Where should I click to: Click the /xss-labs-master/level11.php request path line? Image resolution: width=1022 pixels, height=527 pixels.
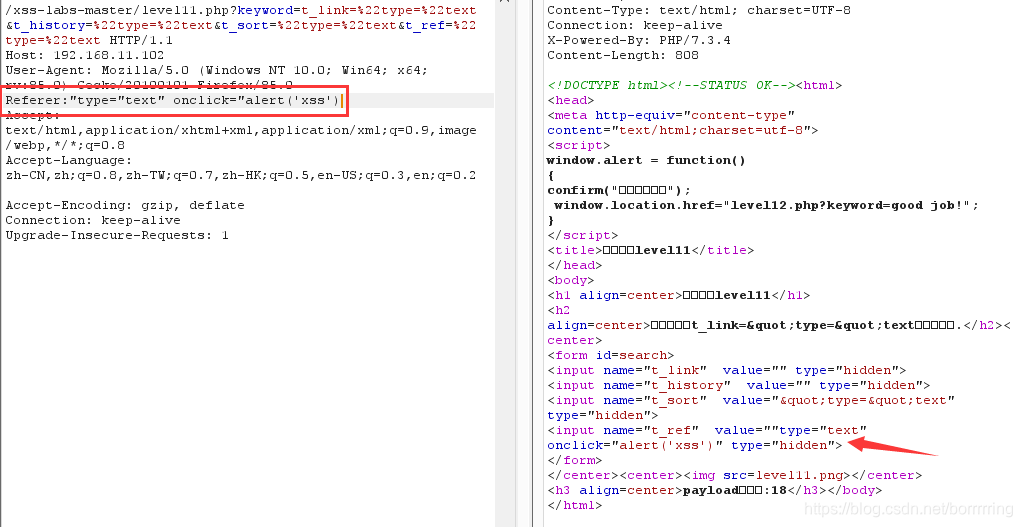241,10
